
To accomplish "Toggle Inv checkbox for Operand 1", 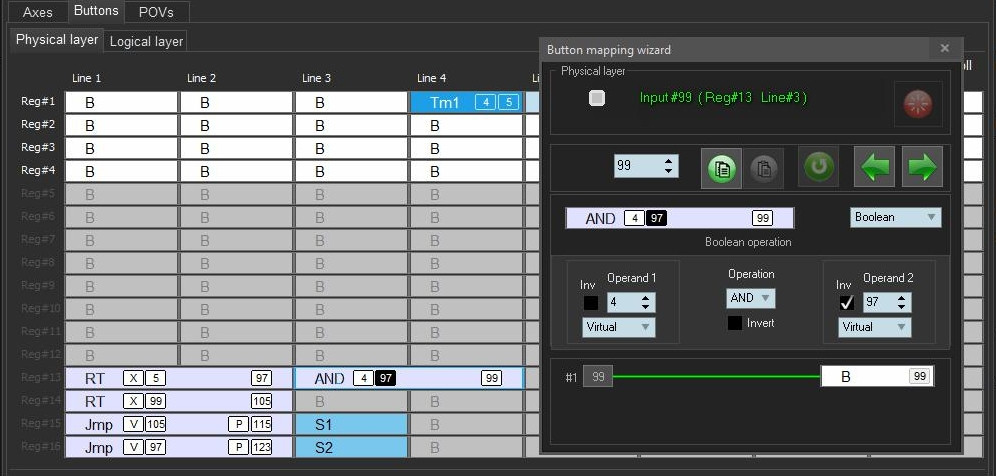I will pyautogui.click(x=591, y=303).
